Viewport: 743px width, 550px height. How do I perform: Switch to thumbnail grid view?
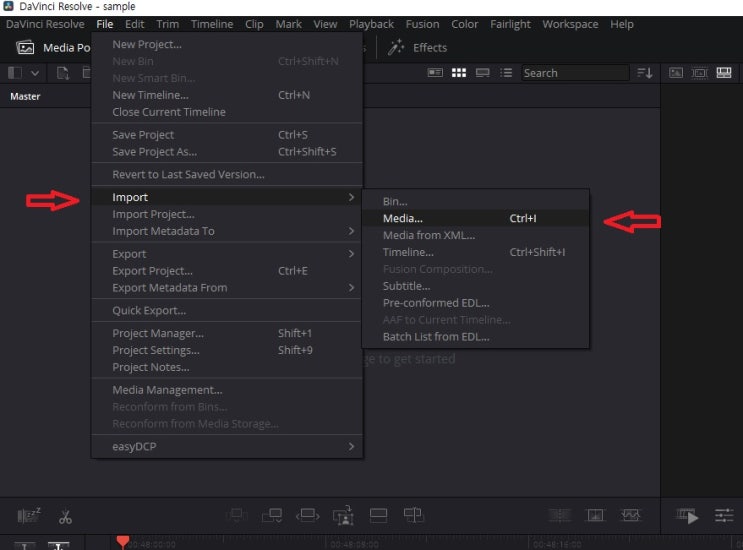tap(459, 72)
